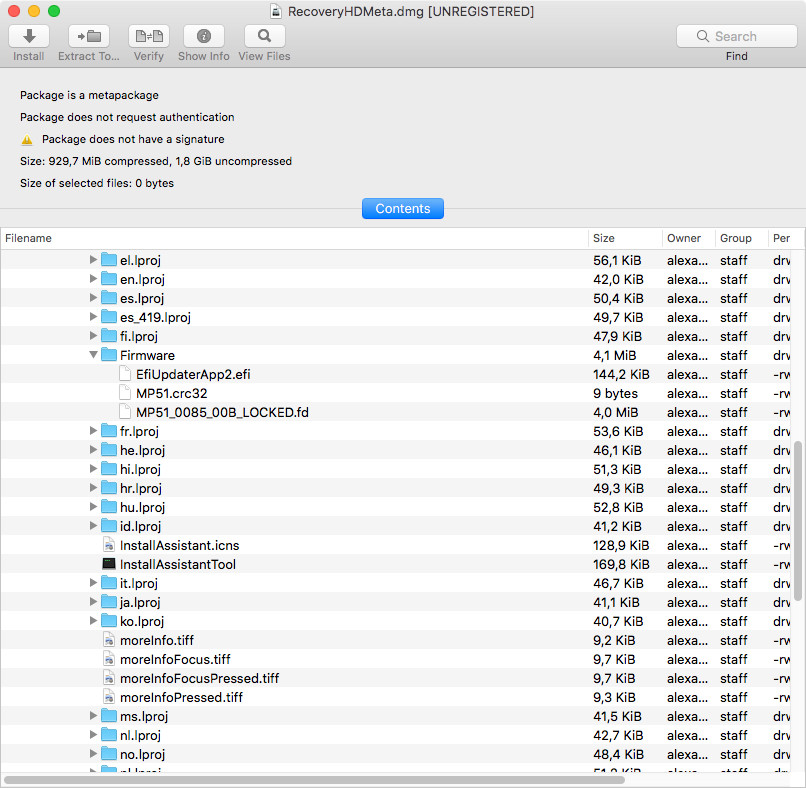Image resolution: width=806 pixels, height=788 pixels.
Task: Select the EfiUpdaterApp2.efi filename
Action: (193, 374)
